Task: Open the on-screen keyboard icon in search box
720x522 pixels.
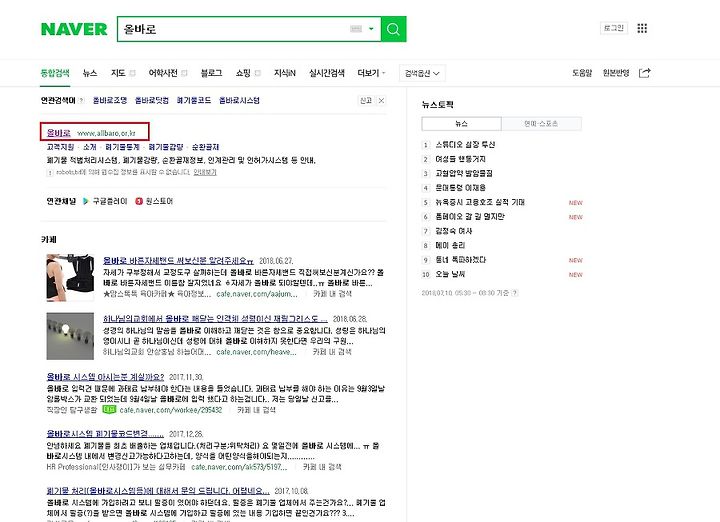Action: click(356, 29)
